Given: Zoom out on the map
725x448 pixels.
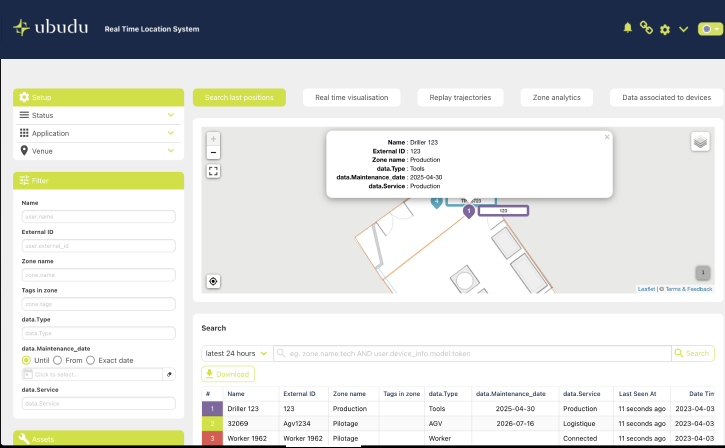Looking at the screenshot, I should [x=213, y=152].
